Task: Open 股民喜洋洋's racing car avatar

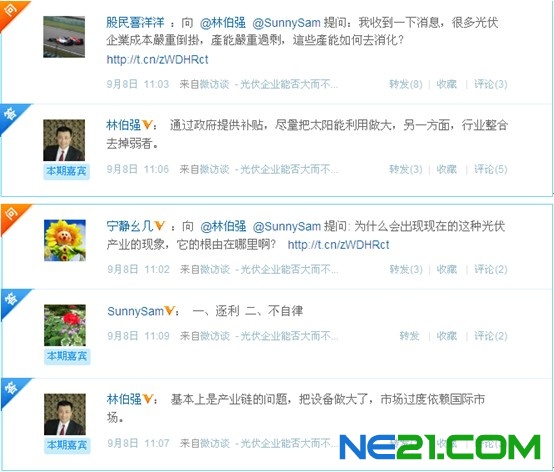Action: coord(64,37)
